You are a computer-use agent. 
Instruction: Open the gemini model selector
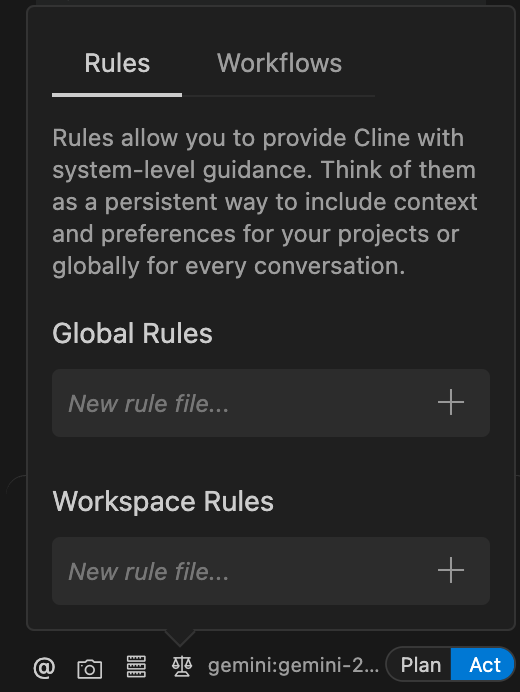click(293, 666)
